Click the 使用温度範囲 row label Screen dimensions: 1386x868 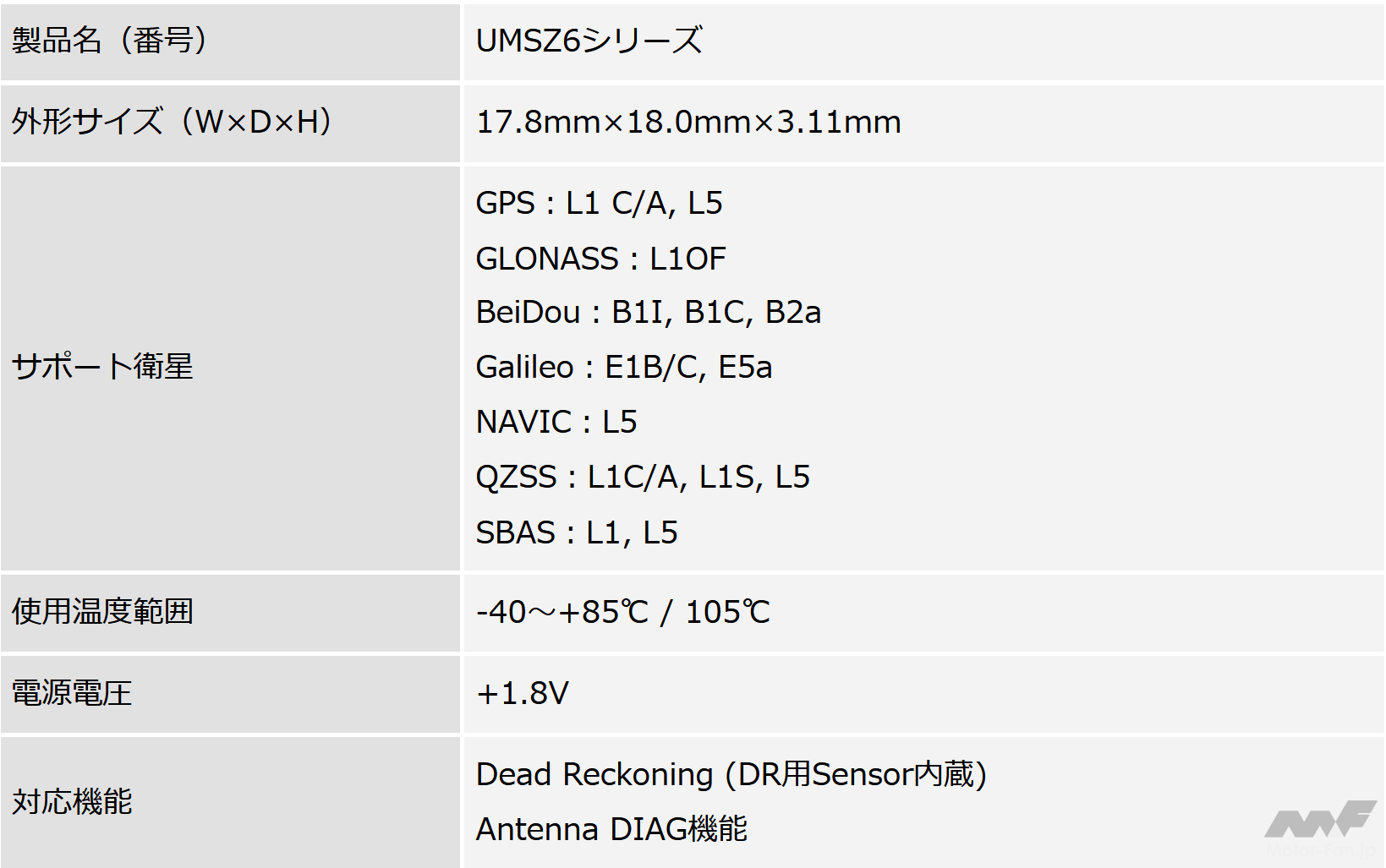click(102, 611)
